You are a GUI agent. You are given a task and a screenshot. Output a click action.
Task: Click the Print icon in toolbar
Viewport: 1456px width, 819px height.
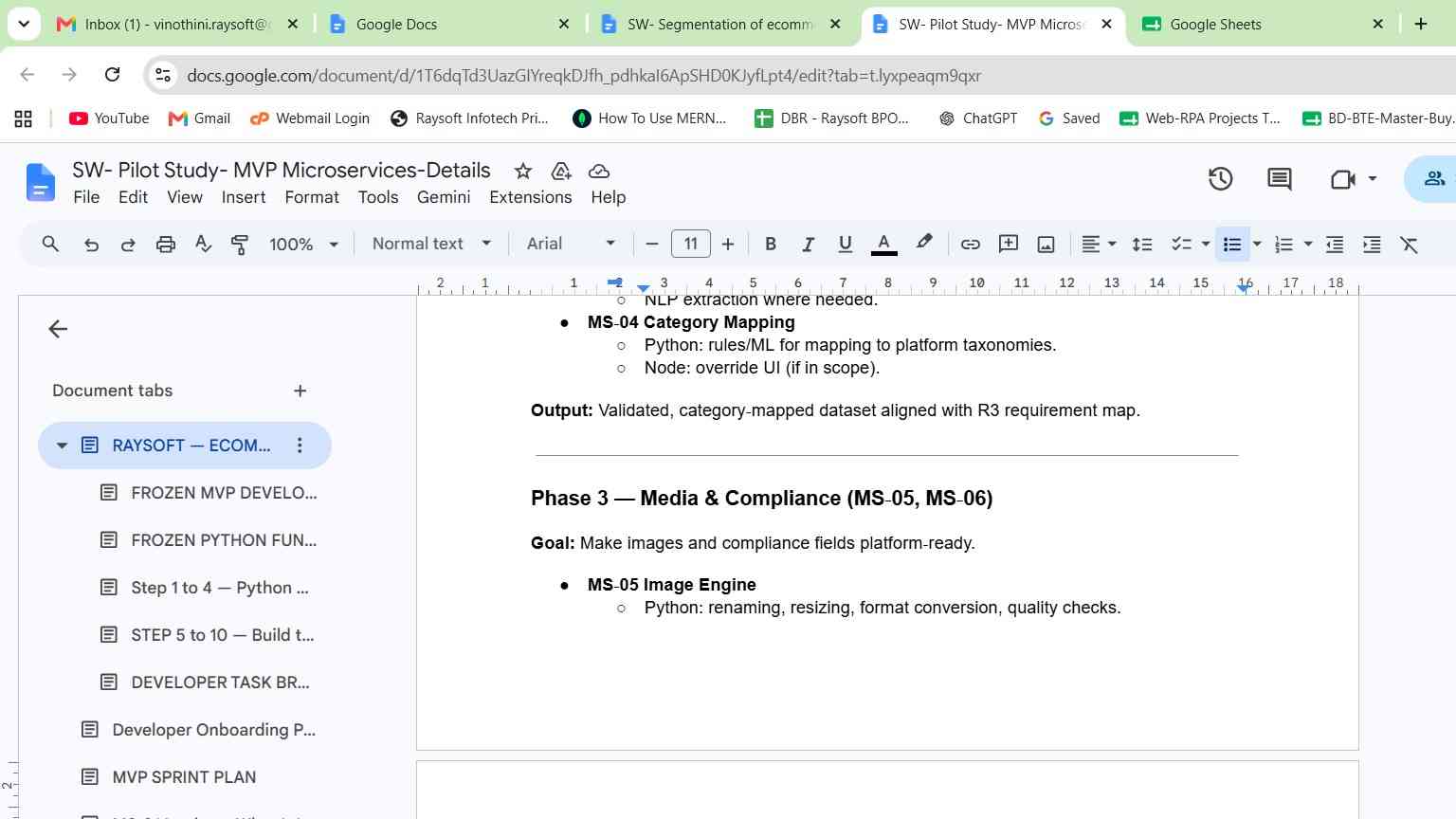166,245
